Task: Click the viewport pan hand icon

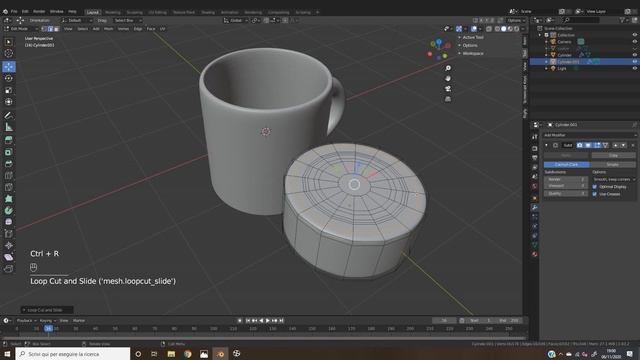Action: pyautogui.click(x=448, y=78)
